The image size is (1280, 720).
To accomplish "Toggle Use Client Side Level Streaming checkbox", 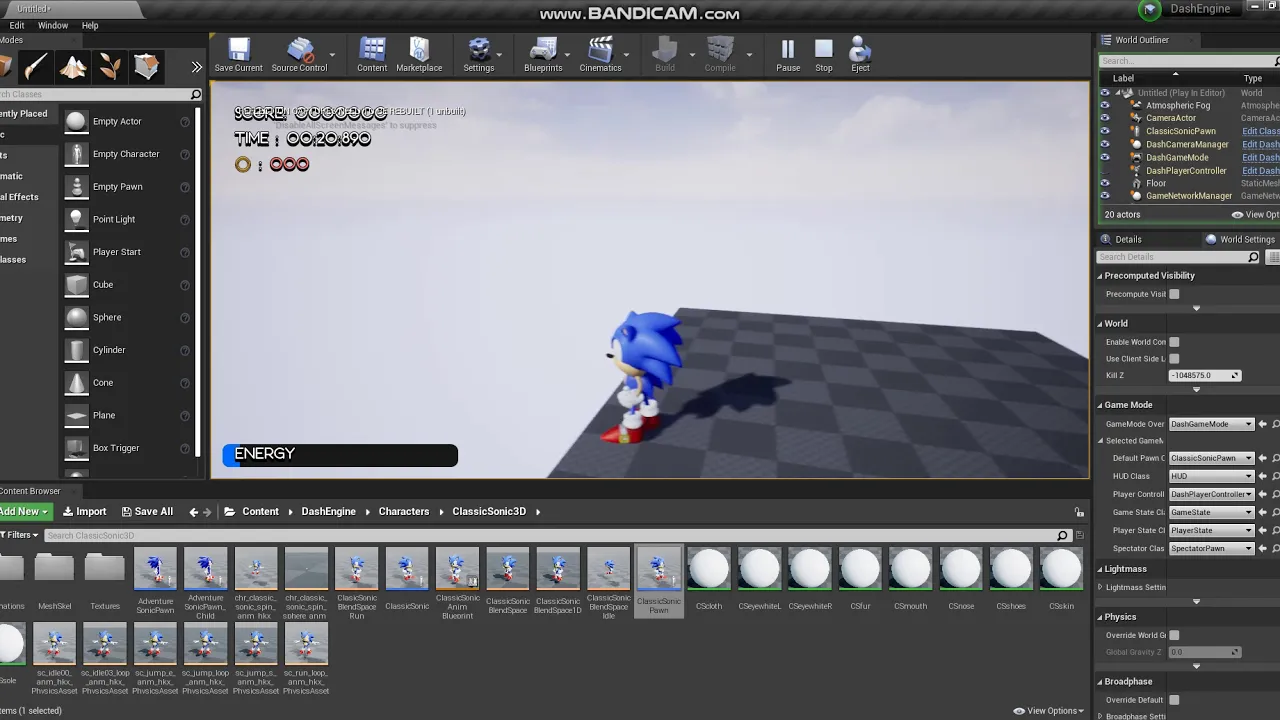I will pyautogui.click(x=1174, y=358).
